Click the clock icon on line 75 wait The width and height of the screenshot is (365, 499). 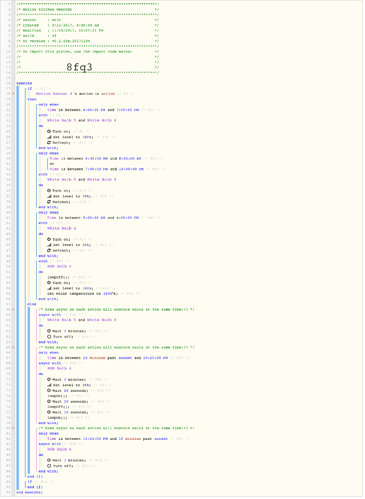click(x=49, y=401)
